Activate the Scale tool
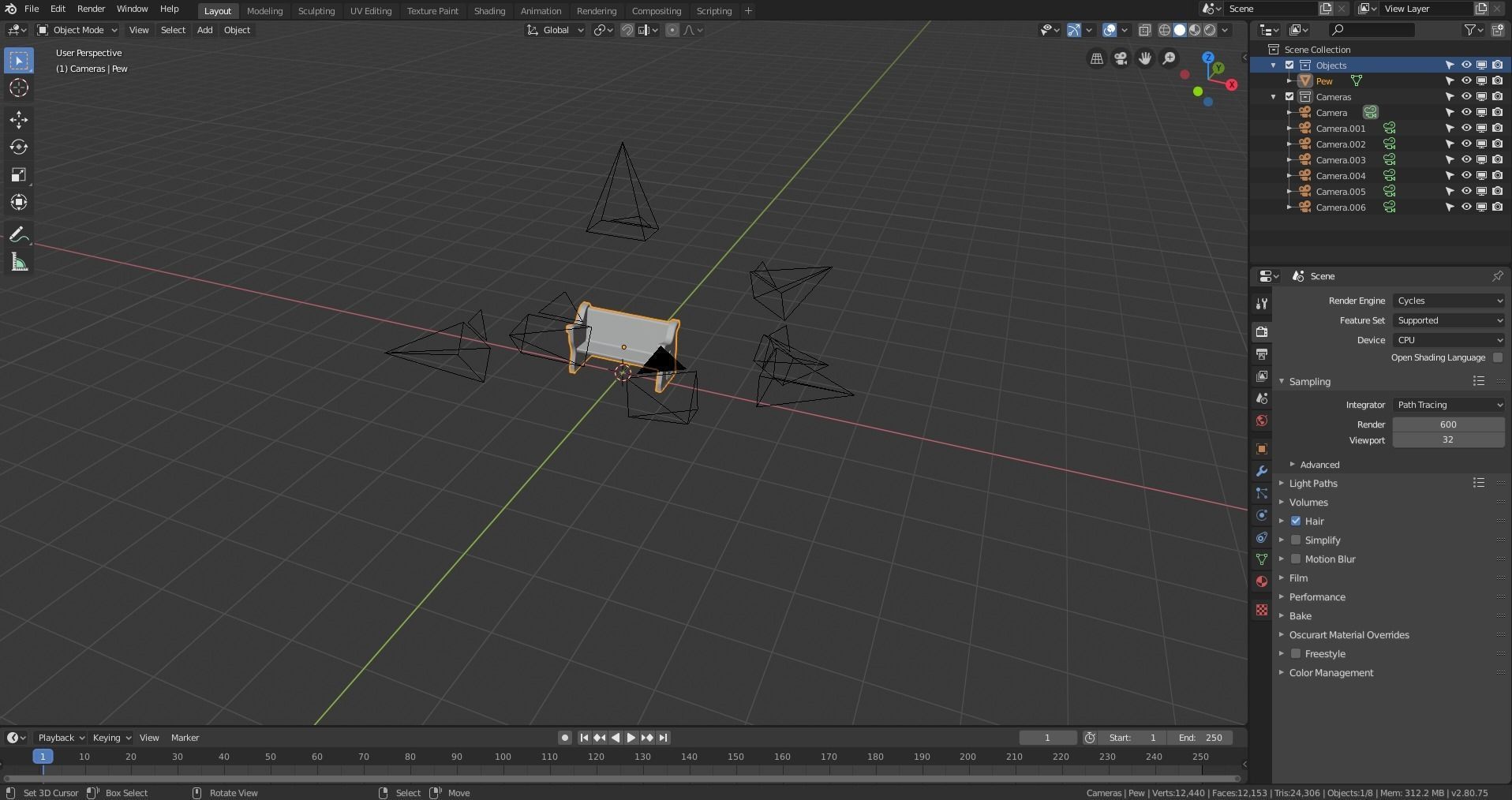Viewport: 1512px width, 800px height. coord(19,175)
